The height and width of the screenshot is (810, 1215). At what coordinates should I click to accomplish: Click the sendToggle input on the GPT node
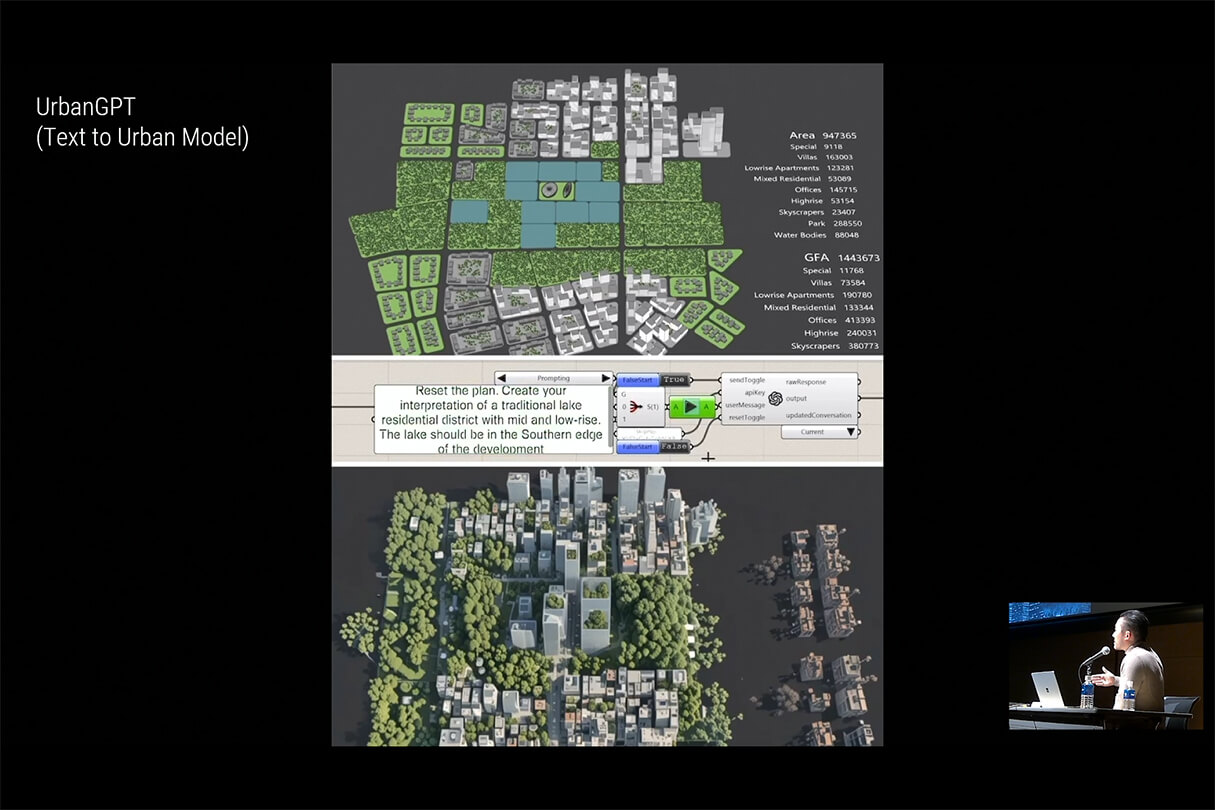tap(747, 381)
